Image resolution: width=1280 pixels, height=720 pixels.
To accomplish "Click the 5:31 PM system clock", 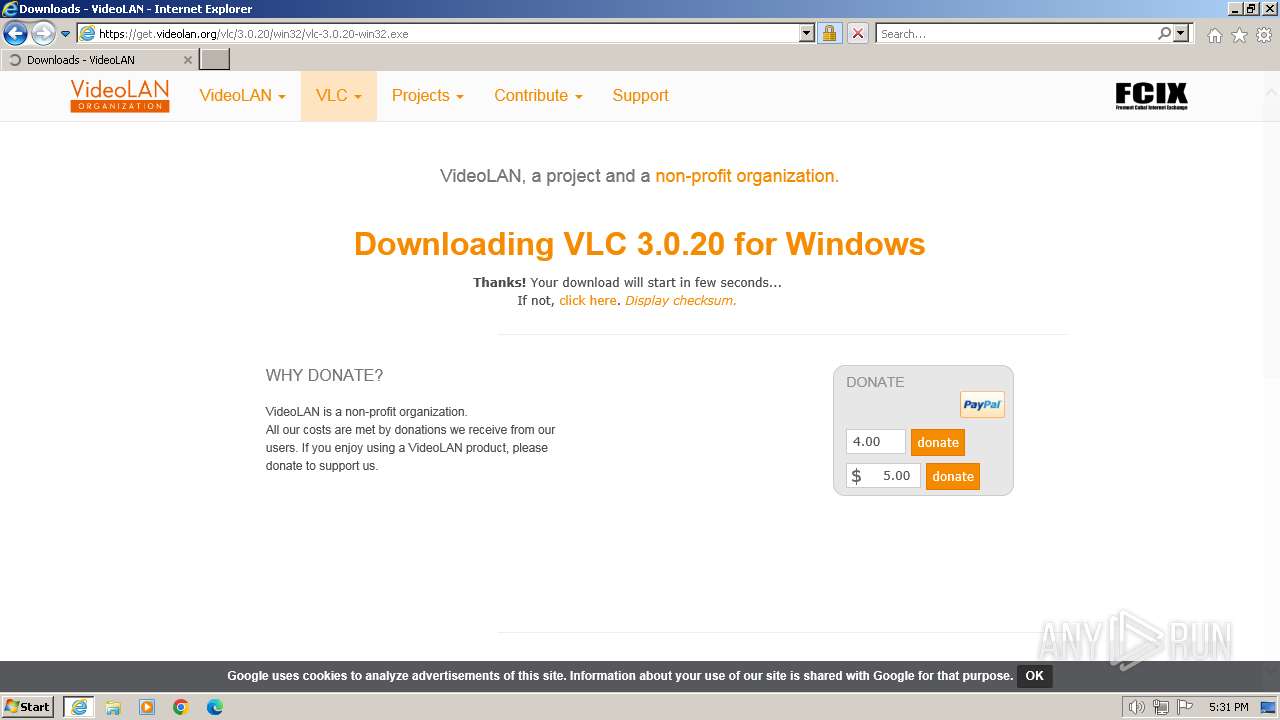I will coord(1229,707).
